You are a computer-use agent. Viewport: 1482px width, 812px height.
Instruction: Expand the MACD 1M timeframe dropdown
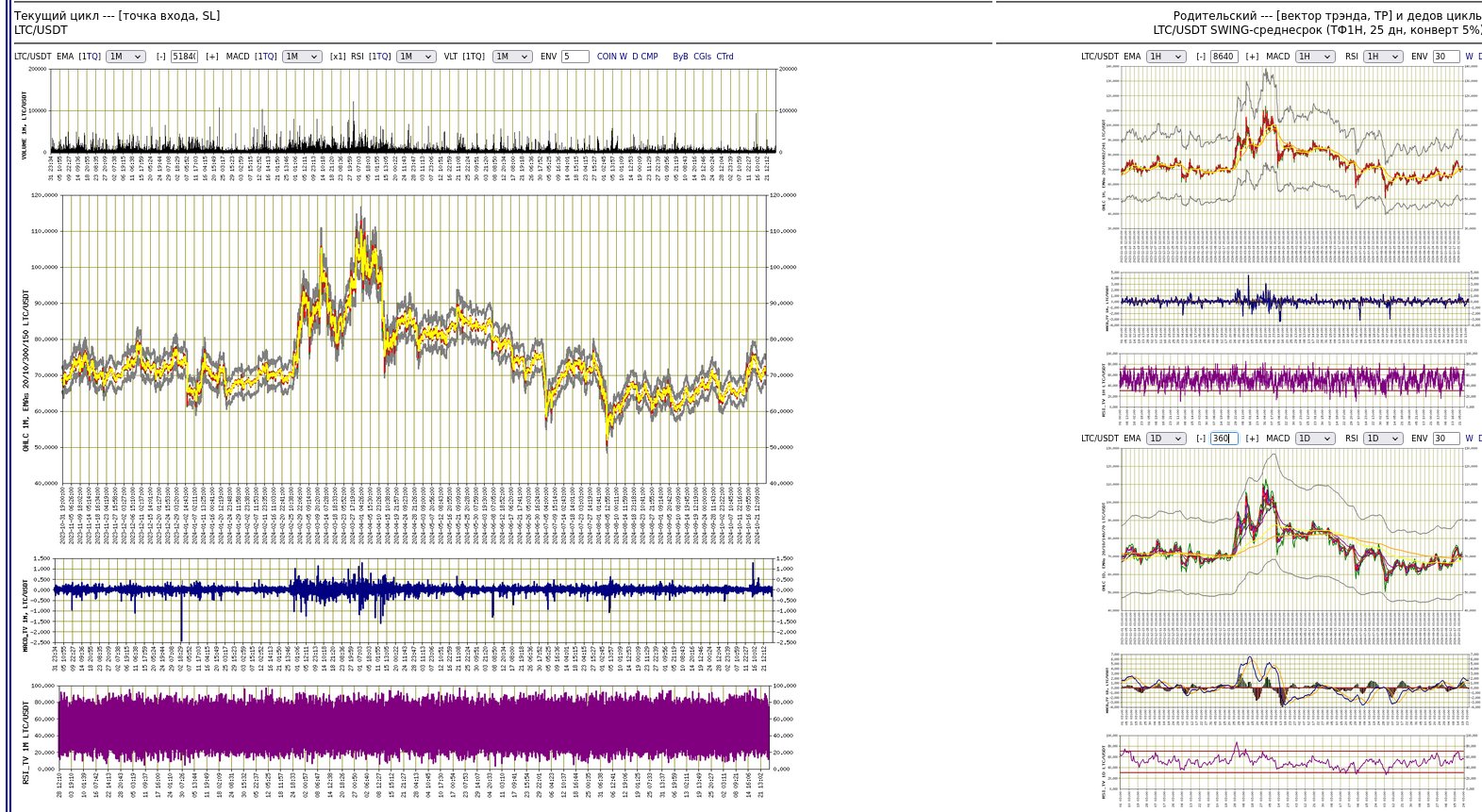pos(302,57)
